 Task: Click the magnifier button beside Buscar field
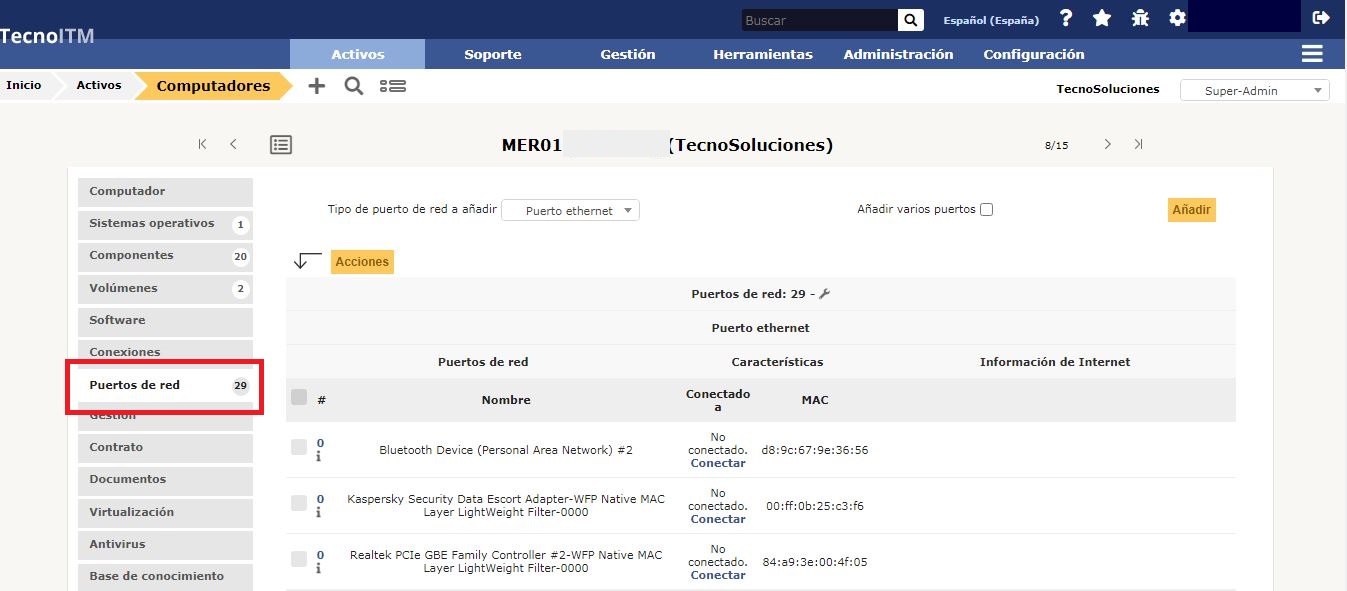coord(910,20)
